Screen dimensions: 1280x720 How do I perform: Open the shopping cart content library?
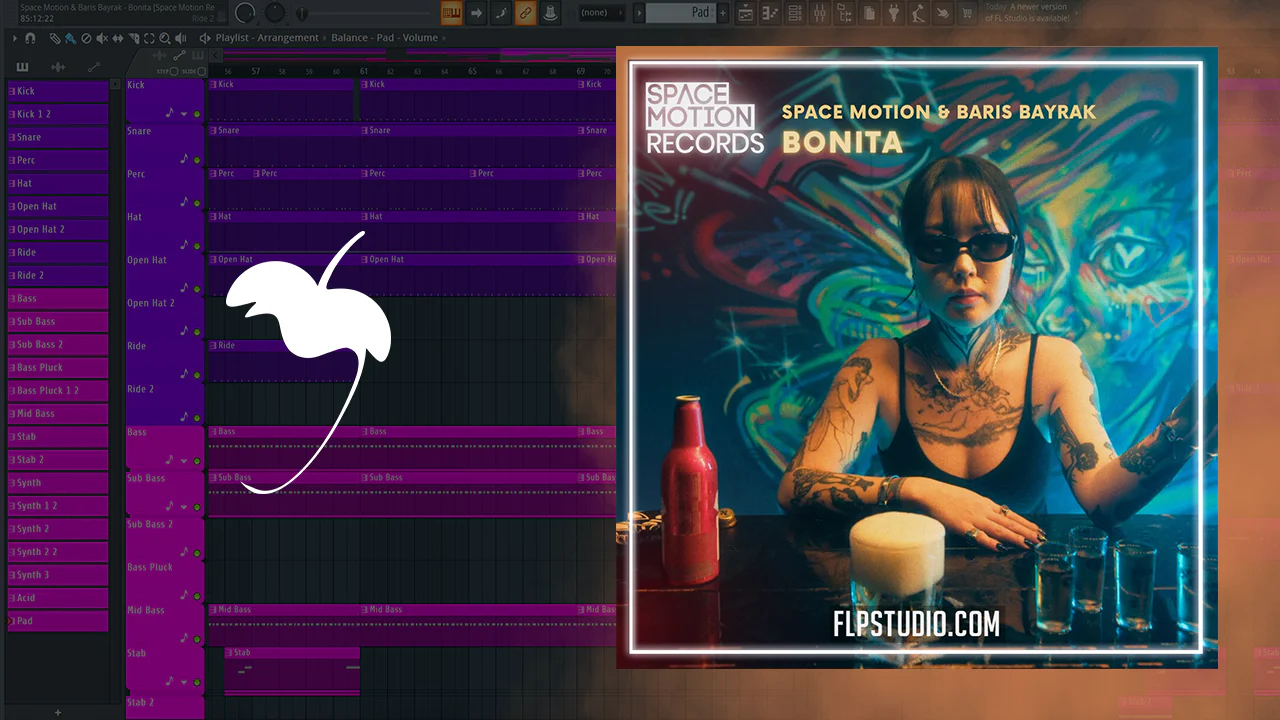pos(967,13)
